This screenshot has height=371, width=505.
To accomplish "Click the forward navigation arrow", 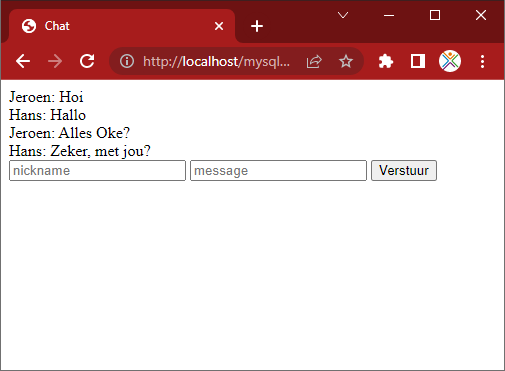I will tap(55, 61).
